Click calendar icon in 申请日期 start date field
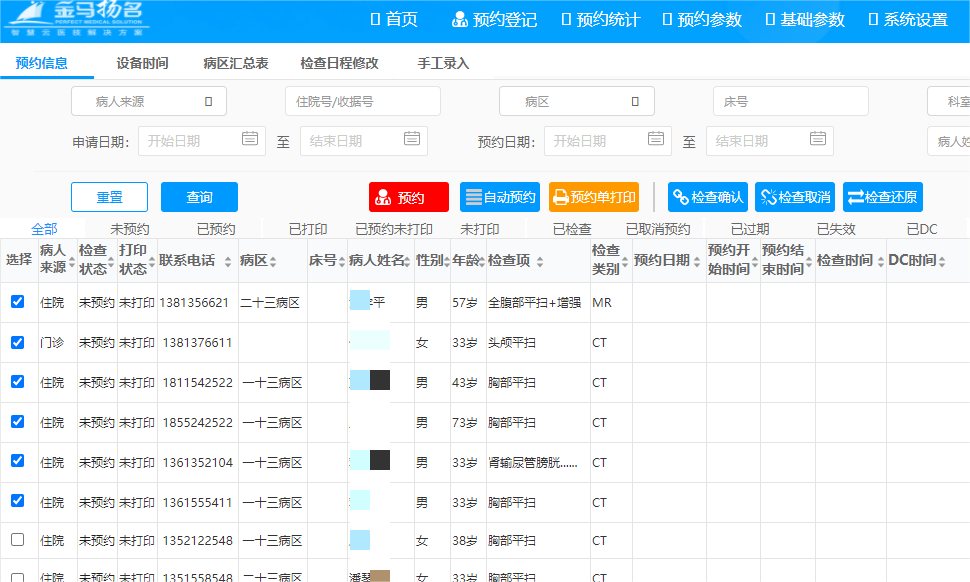Image resolution: width=970 pixels, height=582 pixels. coord(250,139)
